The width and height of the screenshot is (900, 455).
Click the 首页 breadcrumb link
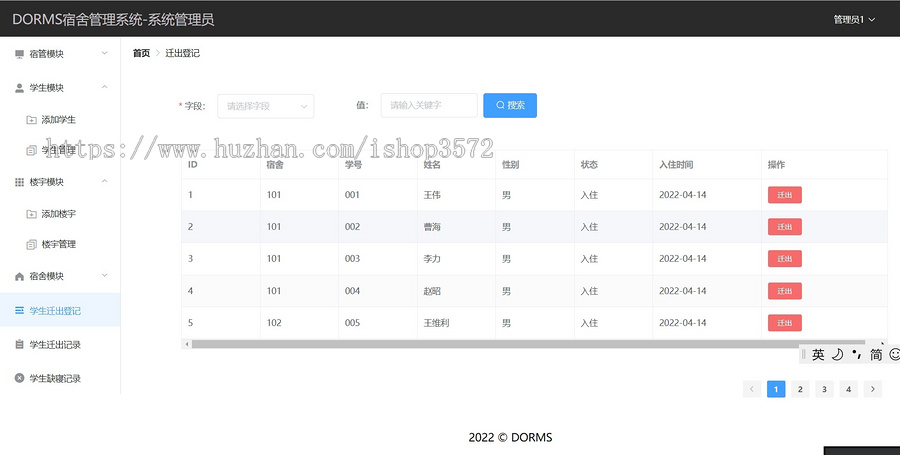[x=141, y=53]
